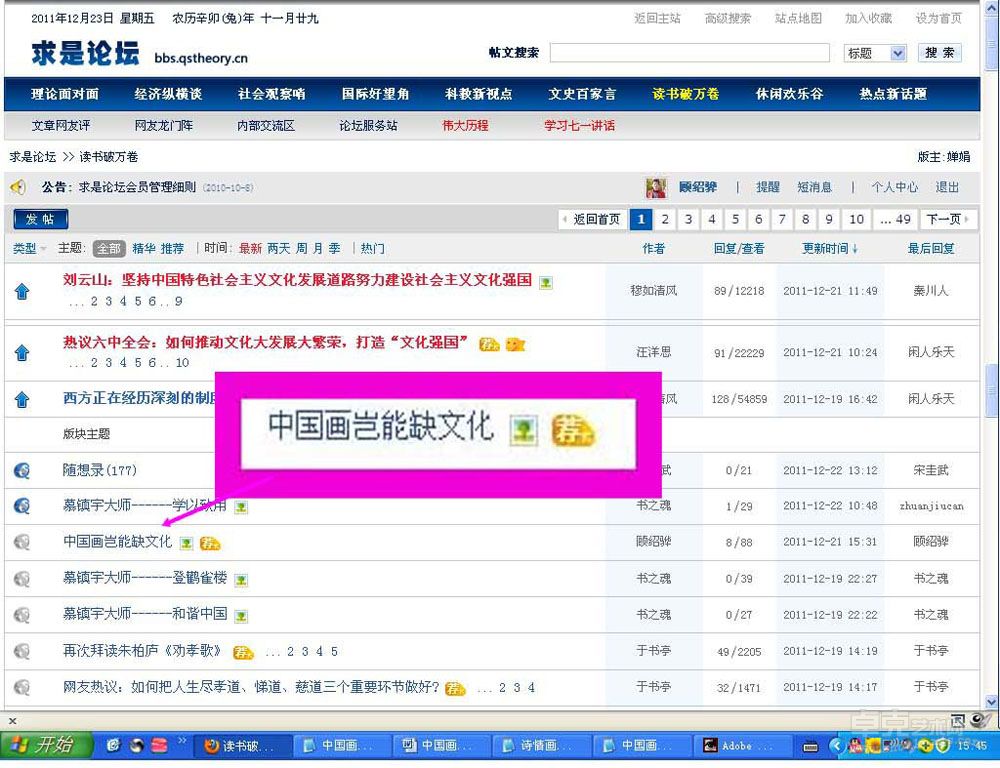The height and width of the screenshot is (768, 1000).
Task: Jump to page 9 of 刘云山 thread
Action: coord(179,302)
